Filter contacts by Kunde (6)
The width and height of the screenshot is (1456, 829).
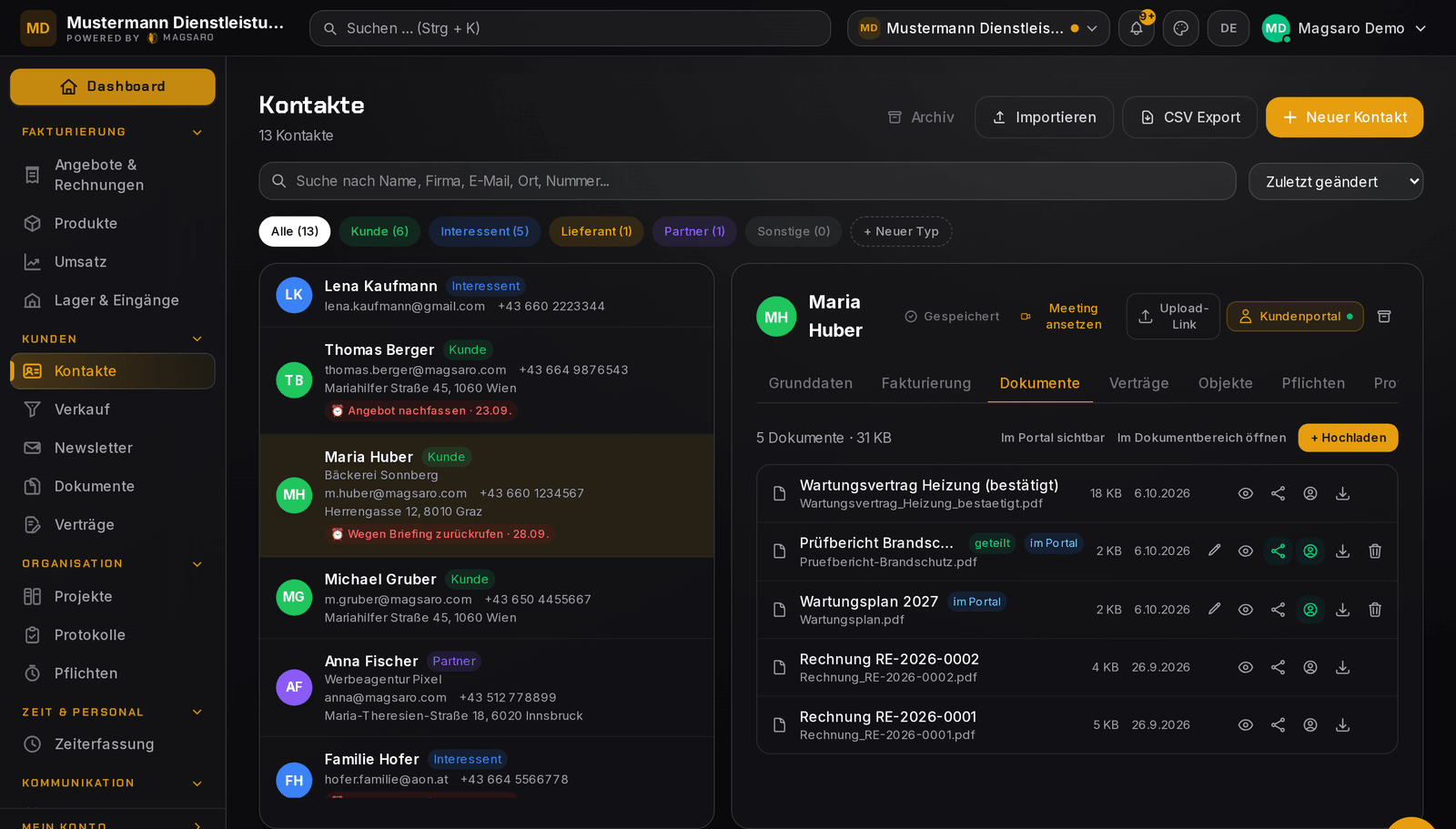pos(379,231)
